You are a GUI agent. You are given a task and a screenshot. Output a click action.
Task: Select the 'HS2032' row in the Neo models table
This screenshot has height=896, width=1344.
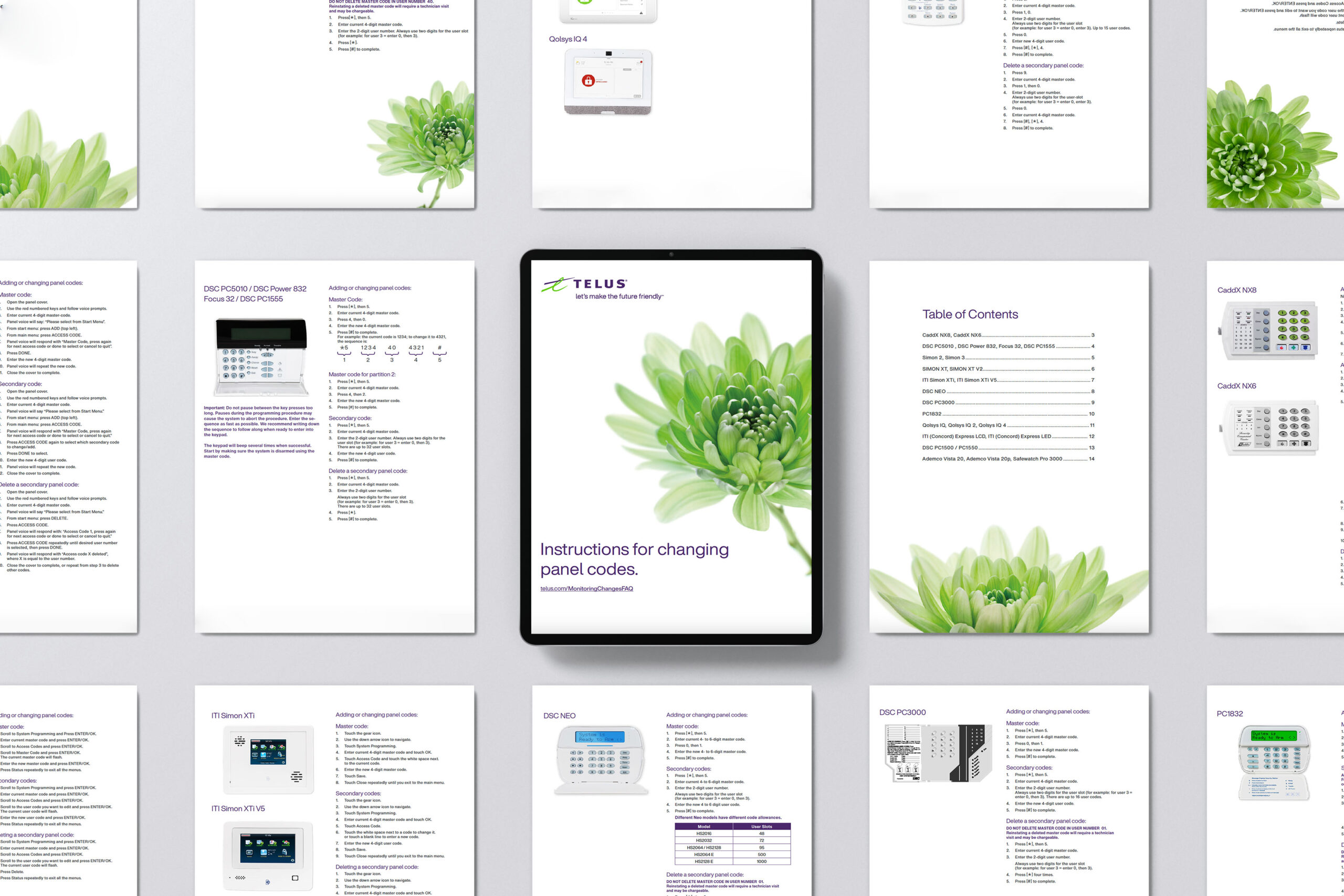coord(732,840)
